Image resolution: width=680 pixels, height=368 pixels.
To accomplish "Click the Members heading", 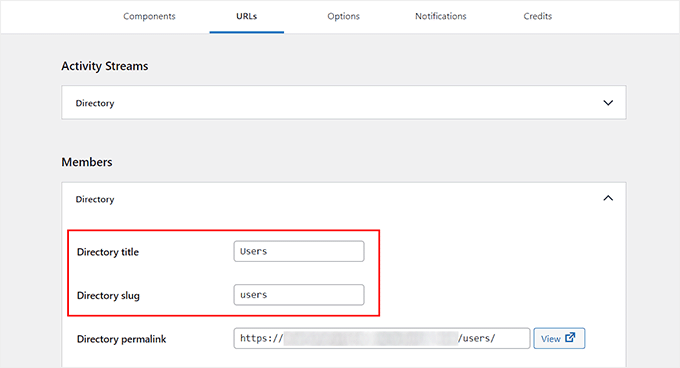I will [87, 162].
